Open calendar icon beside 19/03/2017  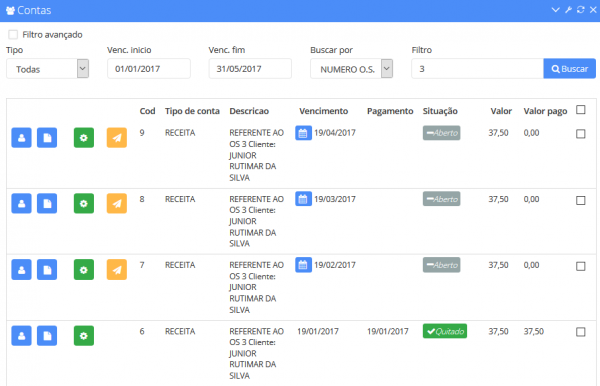[x=303, y=199]
